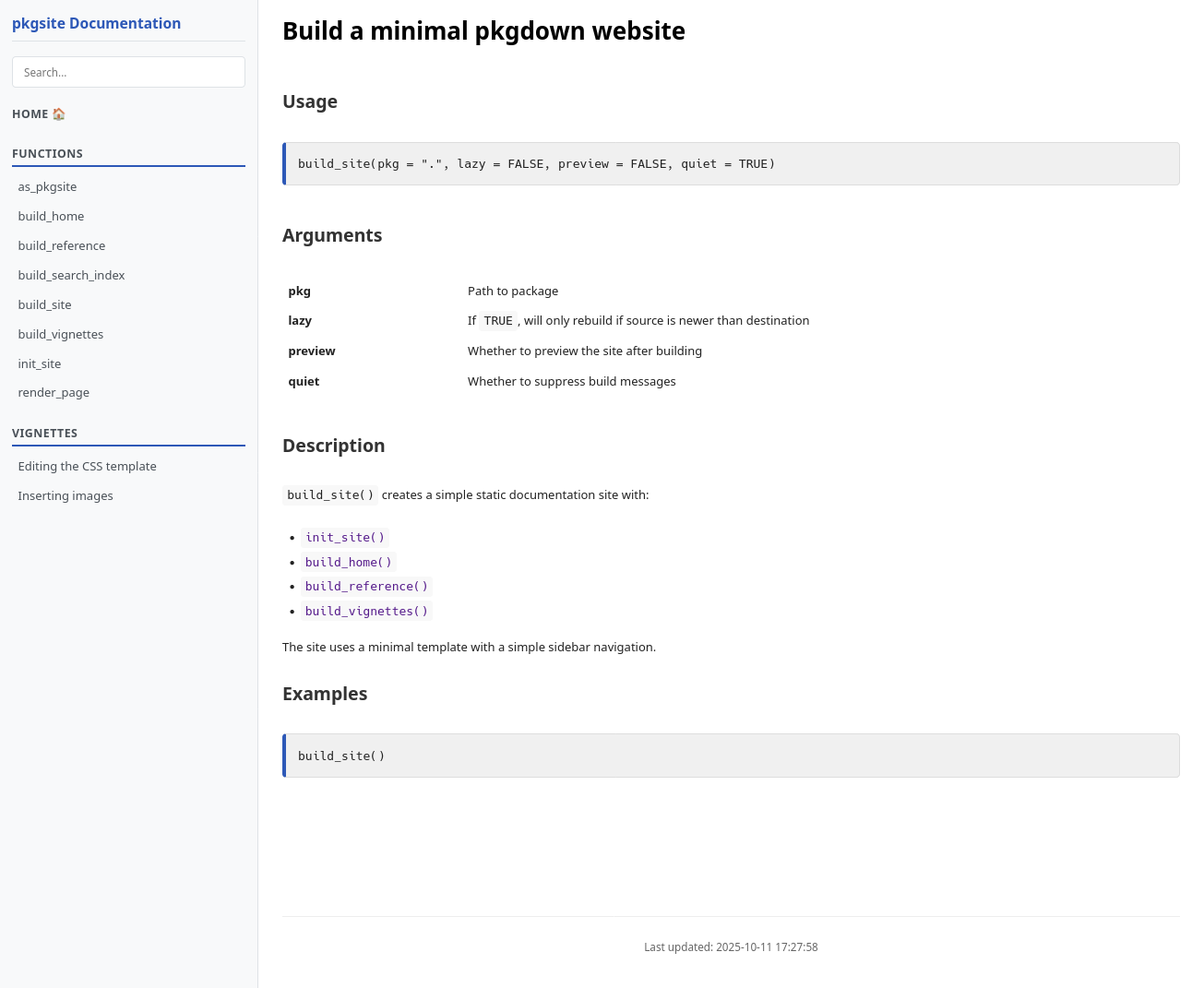Image resolution: width=1204 pixels, height=988 pixels.
Task: Open build_search_index sidebar entry
Action: [71, 275]
